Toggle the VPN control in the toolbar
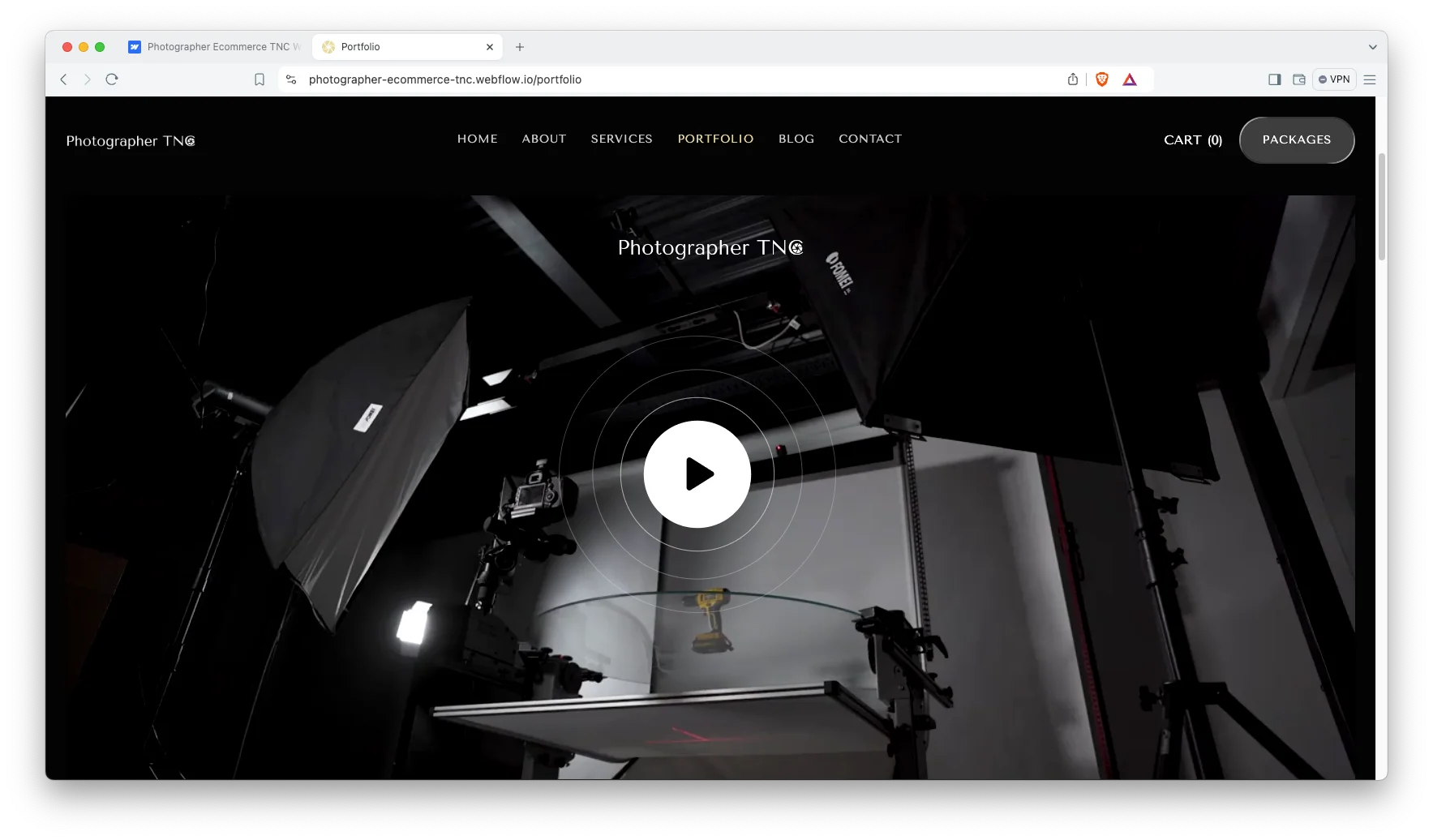Viewport: 1433px width, 840px height. [1334, 79]
